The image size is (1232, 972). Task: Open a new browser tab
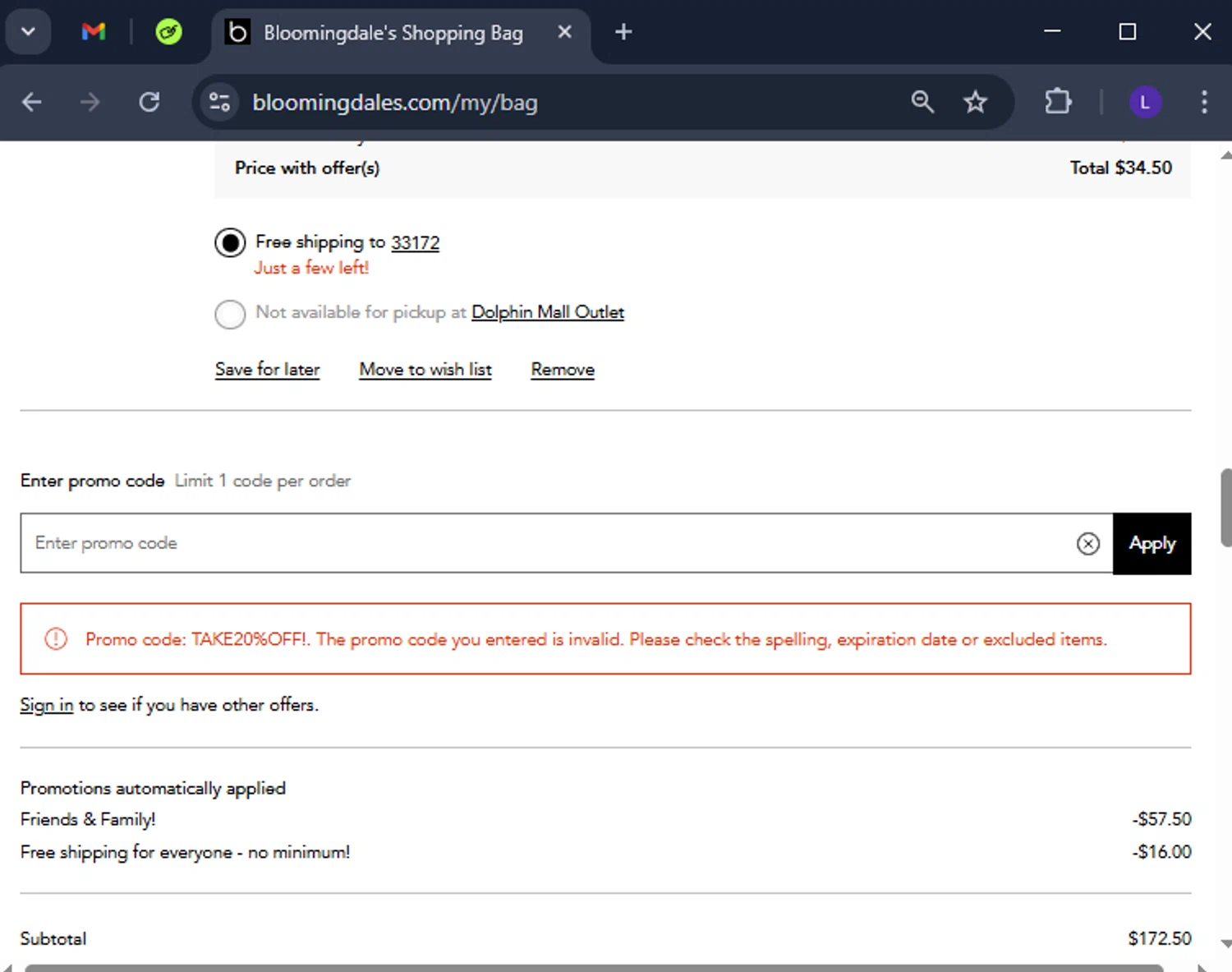tap(623, 32)
